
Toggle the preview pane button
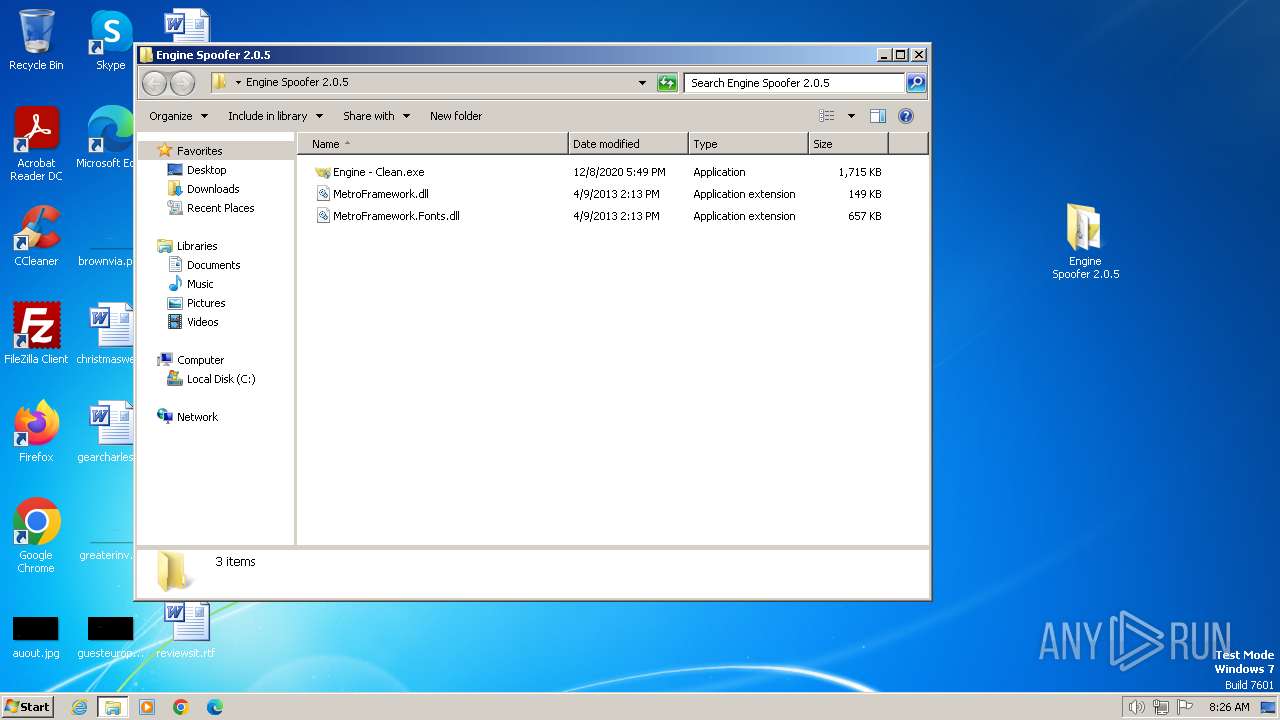878,116
